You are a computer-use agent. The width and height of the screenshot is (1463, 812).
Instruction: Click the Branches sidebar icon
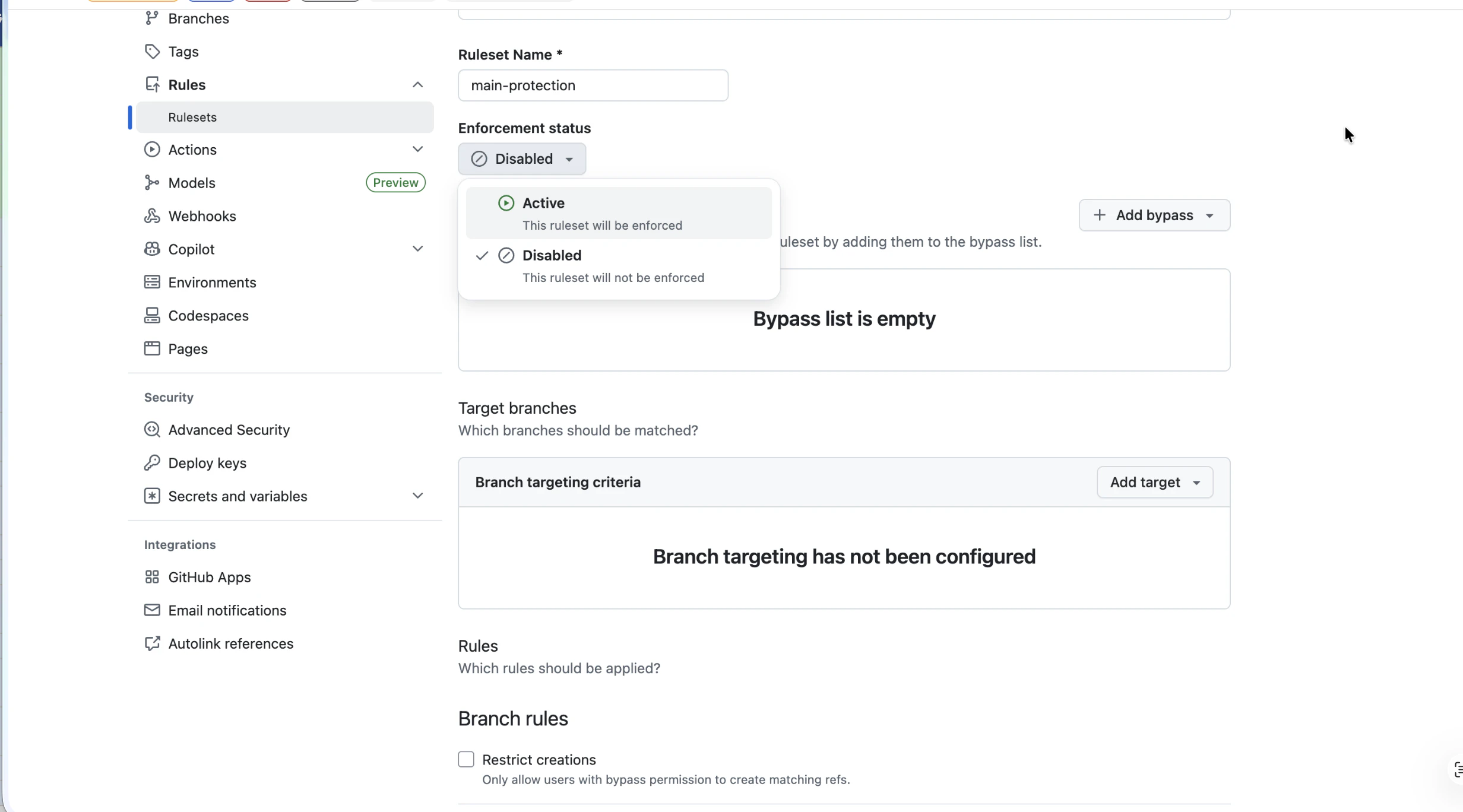[152, 18]
